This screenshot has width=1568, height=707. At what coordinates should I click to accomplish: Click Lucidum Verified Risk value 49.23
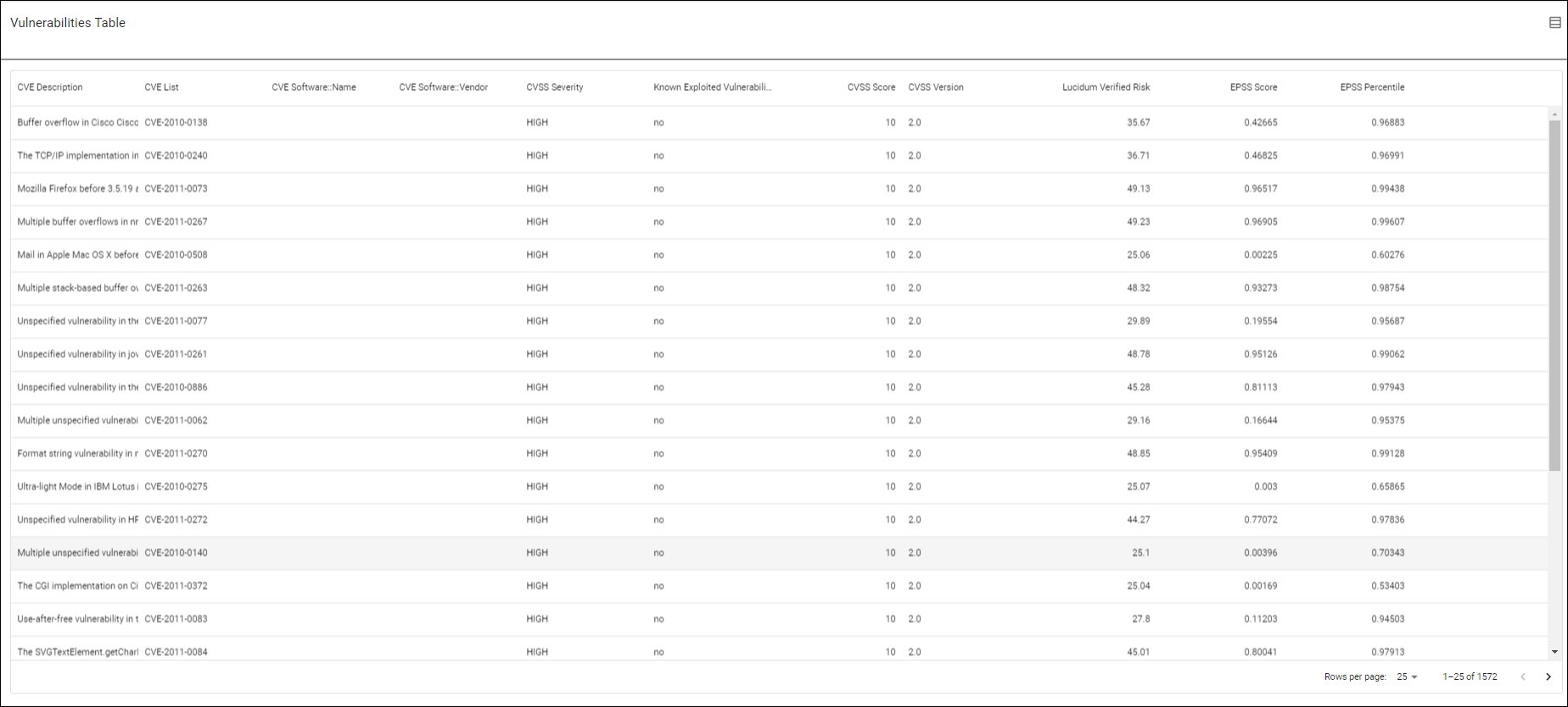pyautogui.click(x=1139, y=222)
